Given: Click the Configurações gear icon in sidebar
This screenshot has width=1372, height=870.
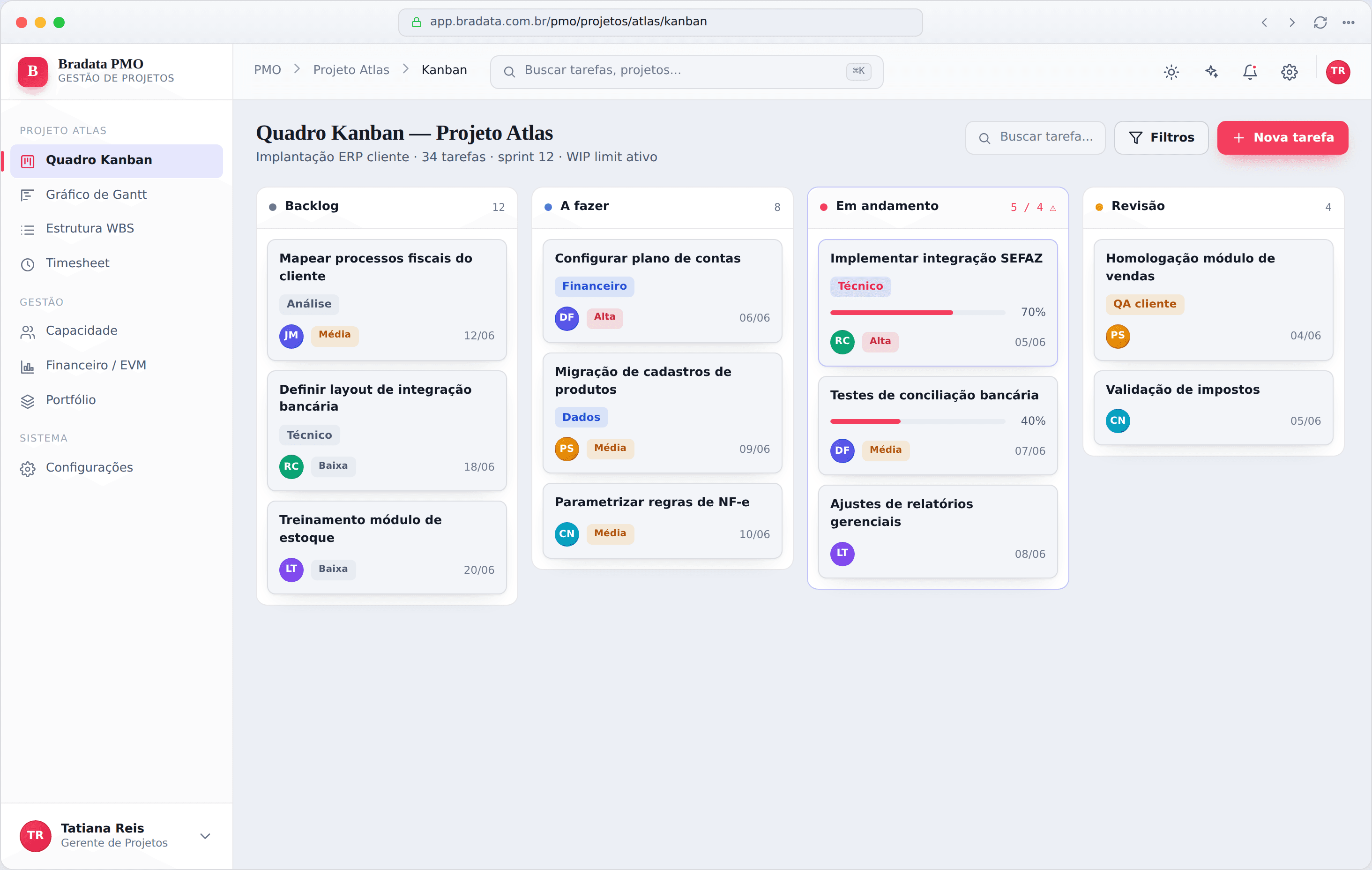Looking at the screenshot, I should (x=27, y=469).
